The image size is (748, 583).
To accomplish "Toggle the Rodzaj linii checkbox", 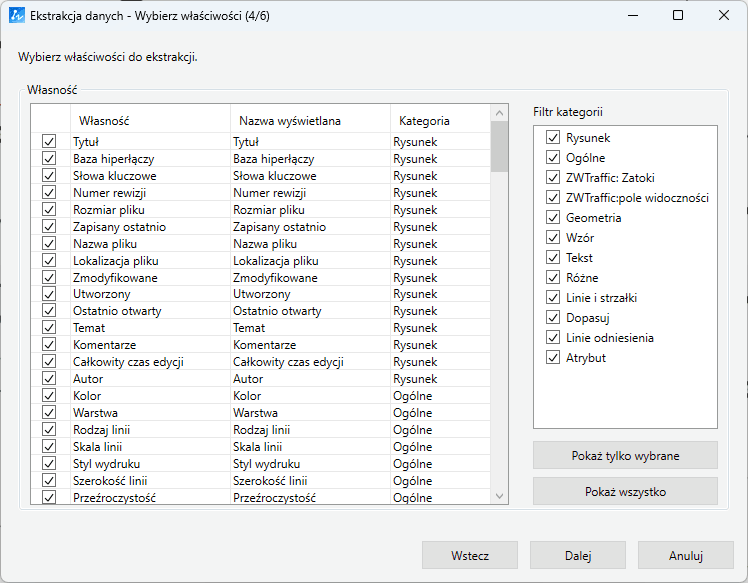I will (49, 429).
